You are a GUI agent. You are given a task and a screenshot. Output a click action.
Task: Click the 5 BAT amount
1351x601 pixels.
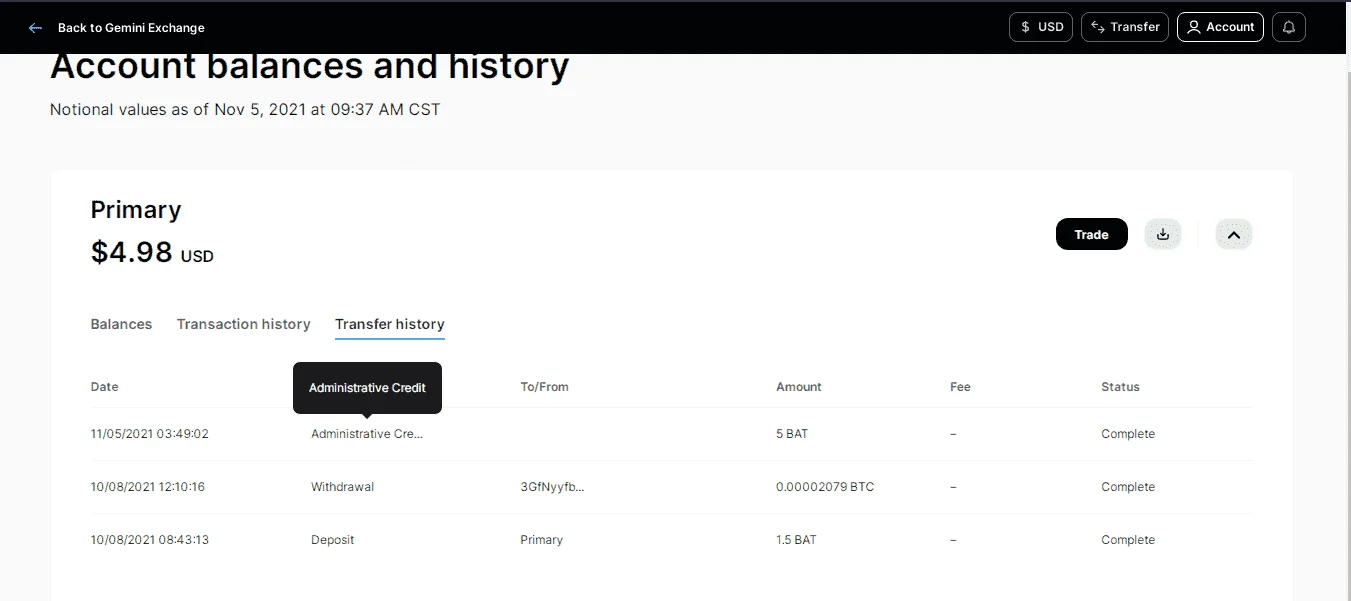792,434
